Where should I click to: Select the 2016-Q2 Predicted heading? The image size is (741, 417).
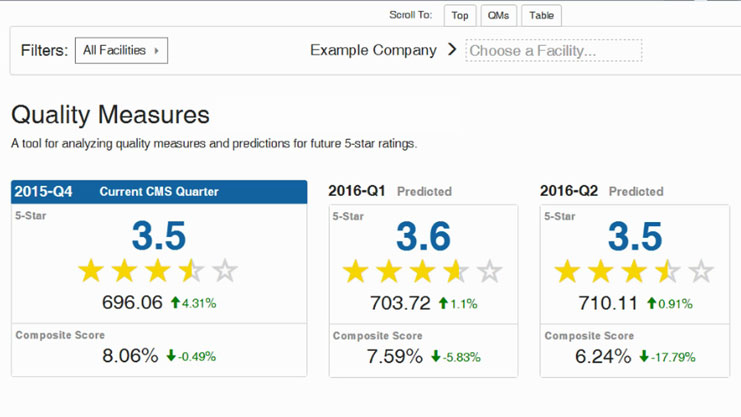(601, 191)
